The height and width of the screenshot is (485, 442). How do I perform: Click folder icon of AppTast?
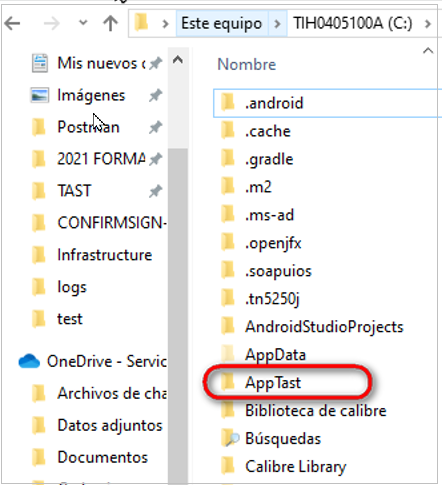click(228, 382)
